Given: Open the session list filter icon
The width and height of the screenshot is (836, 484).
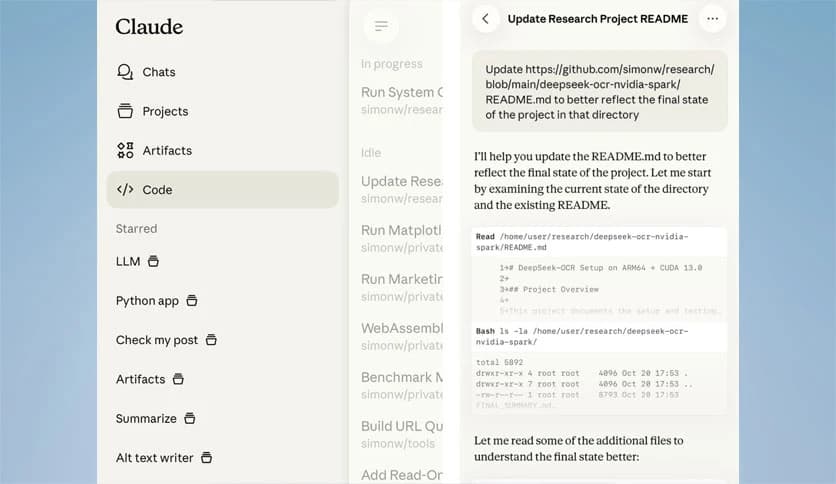Looking at the screenshot, I should coord(380,27).
